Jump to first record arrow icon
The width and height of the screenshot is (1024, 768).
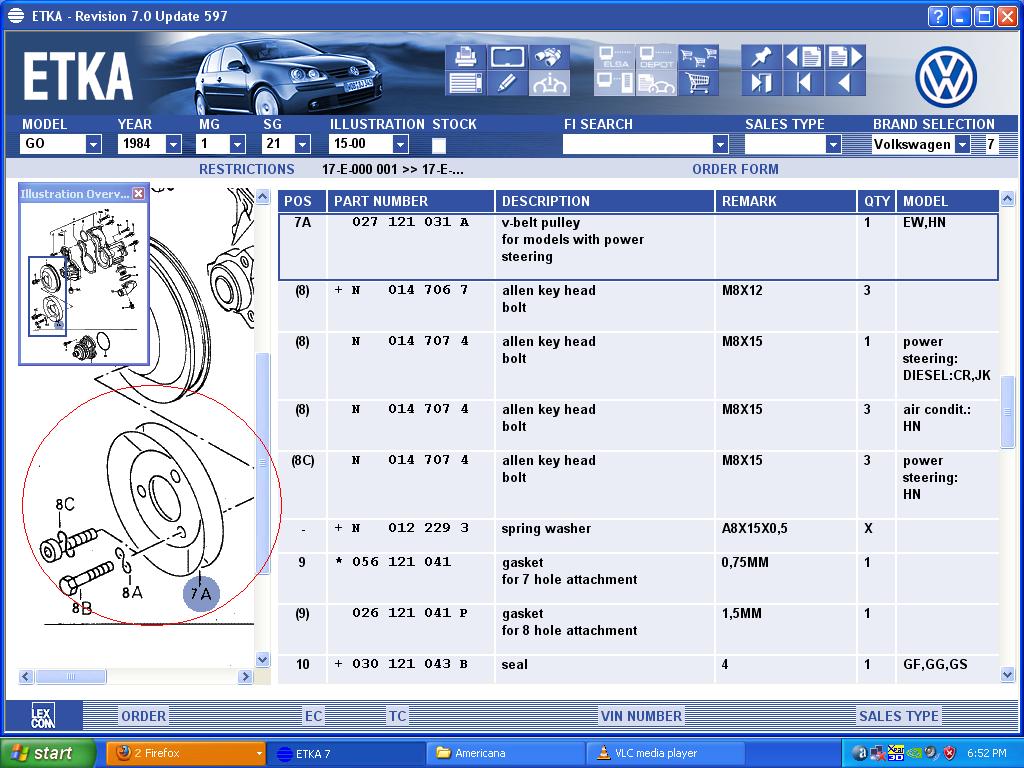pyautogui.click(x=803, y=83)
